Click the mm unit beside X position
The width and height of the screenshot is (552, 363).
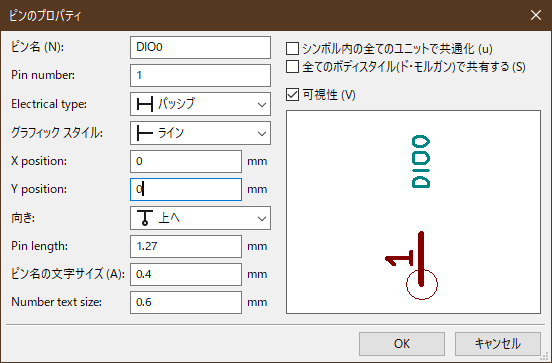pos(257,162)
